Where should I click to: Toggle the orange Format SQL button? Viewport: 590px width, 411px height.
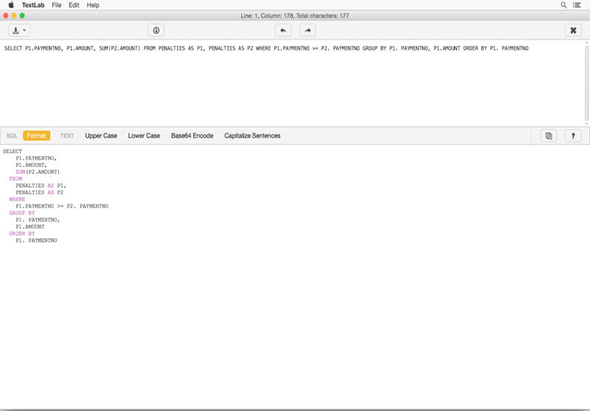(x=36, y=135)
